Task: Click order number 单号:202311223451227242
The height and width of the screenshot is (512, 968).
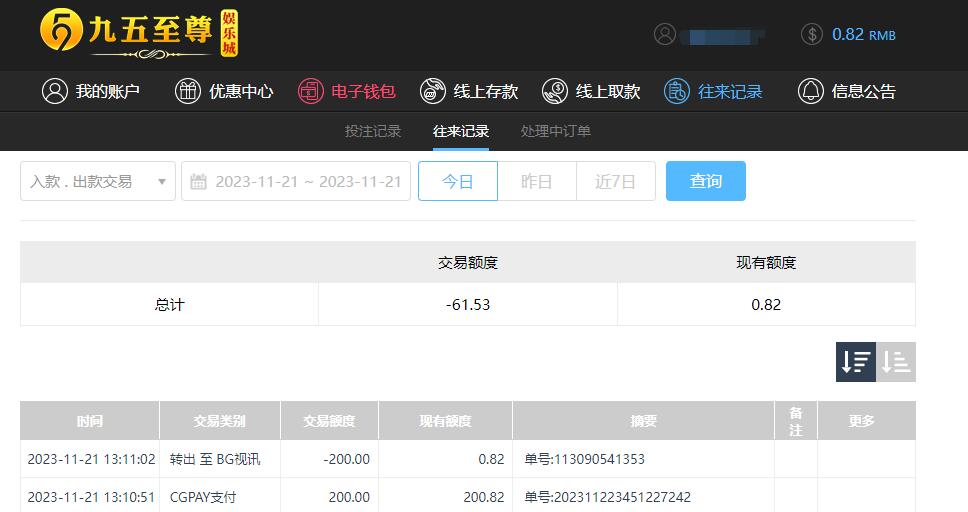Action: click(x=607, y=497)
